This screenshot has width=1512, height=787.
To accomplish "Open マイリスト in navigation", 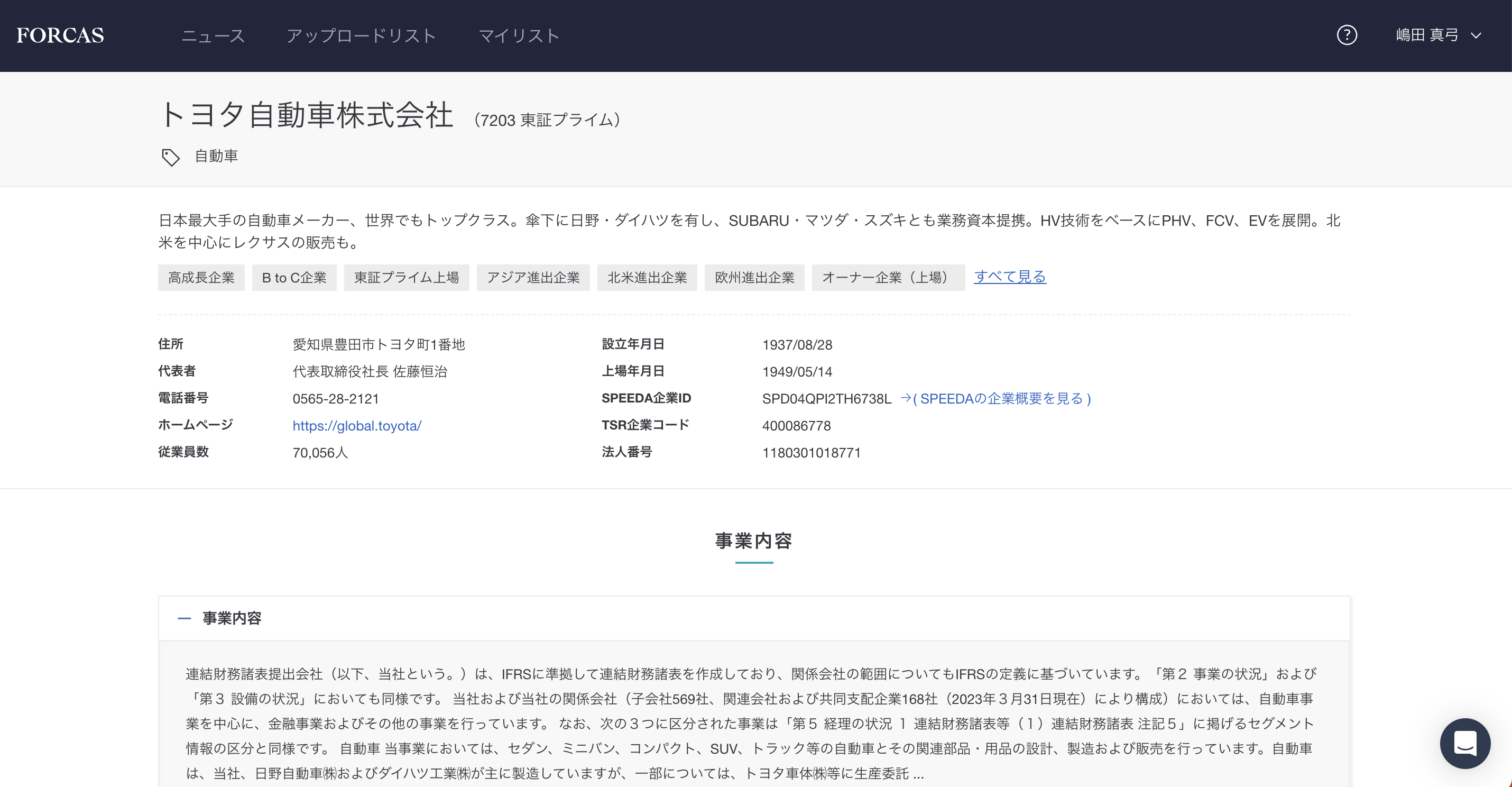I will pos(519,36).
